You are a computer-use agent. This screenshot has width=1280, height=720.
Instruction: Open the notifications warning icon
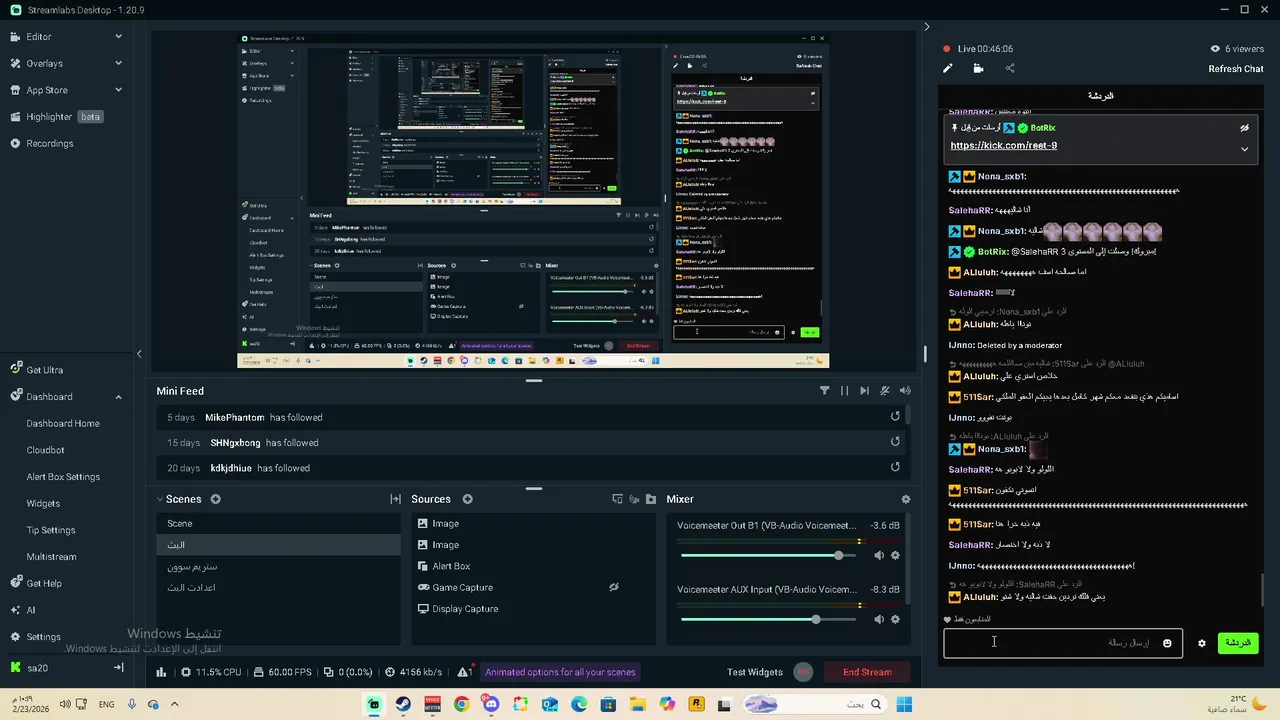point(465,672)
